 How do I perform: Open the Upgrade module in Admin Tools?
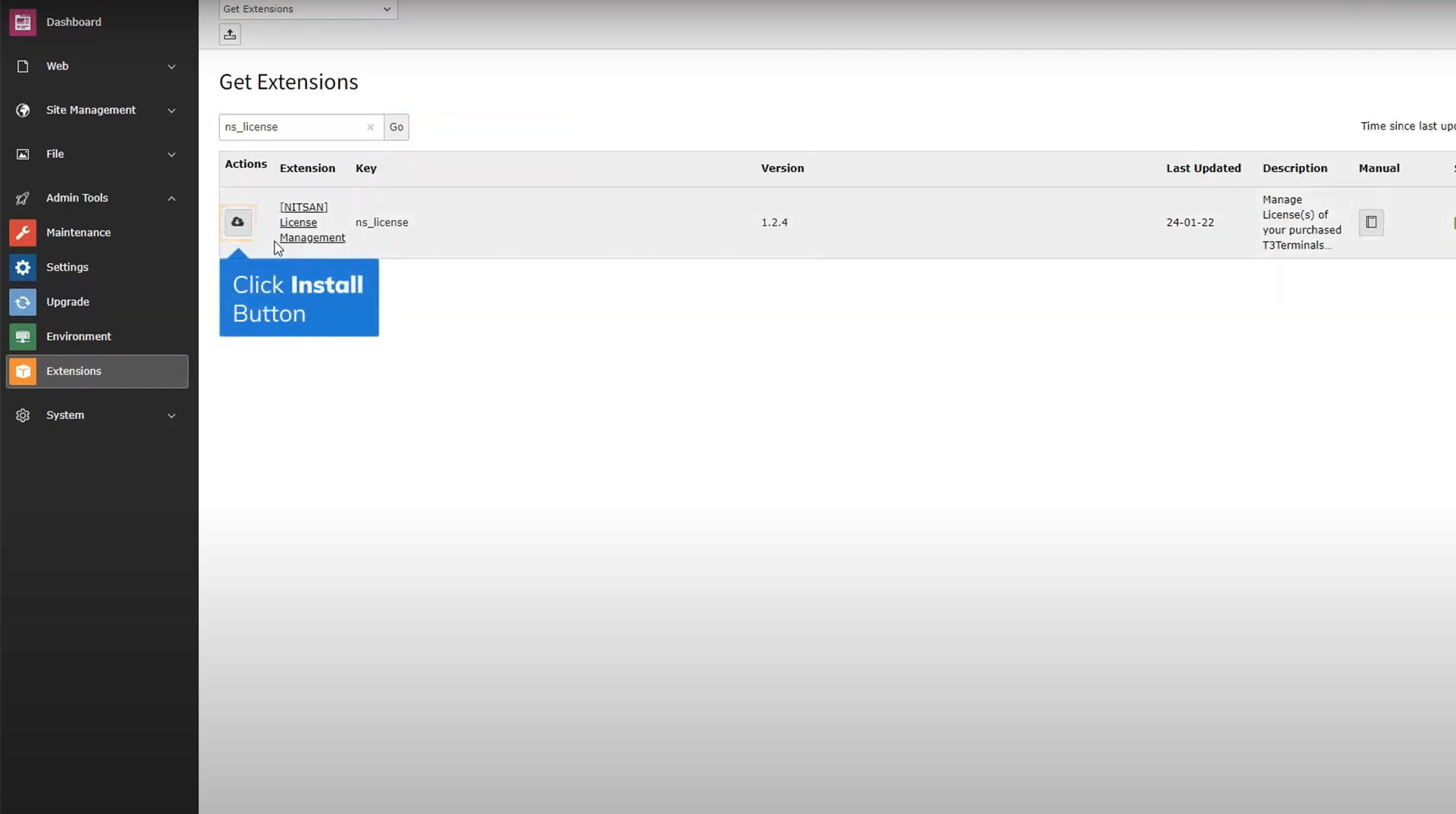pos(67,302)
